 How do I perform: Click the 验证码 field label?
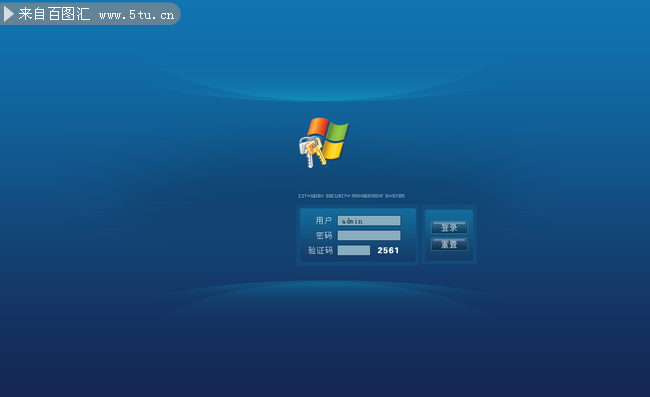click(320, 250)
